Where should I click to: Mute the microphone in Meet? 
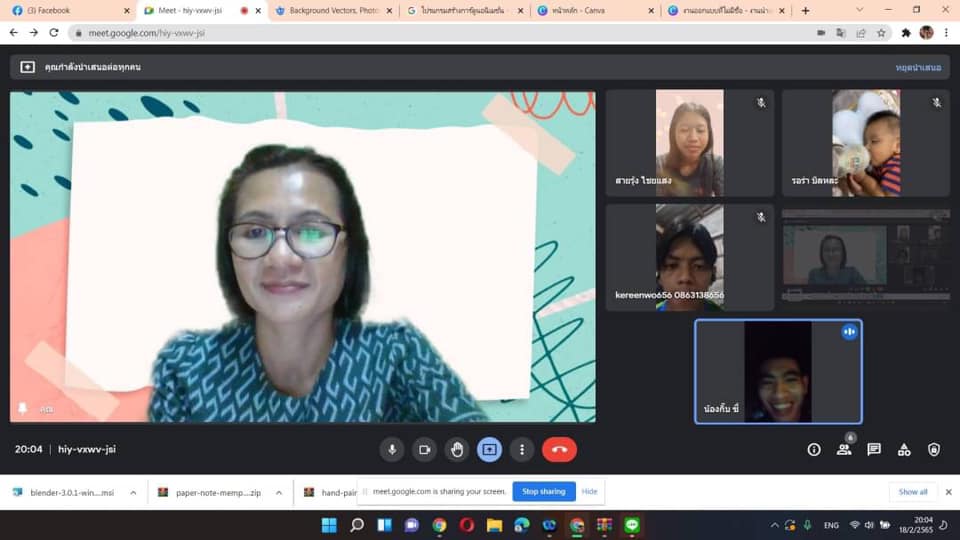pyautogui.click(x=392, y=450)
